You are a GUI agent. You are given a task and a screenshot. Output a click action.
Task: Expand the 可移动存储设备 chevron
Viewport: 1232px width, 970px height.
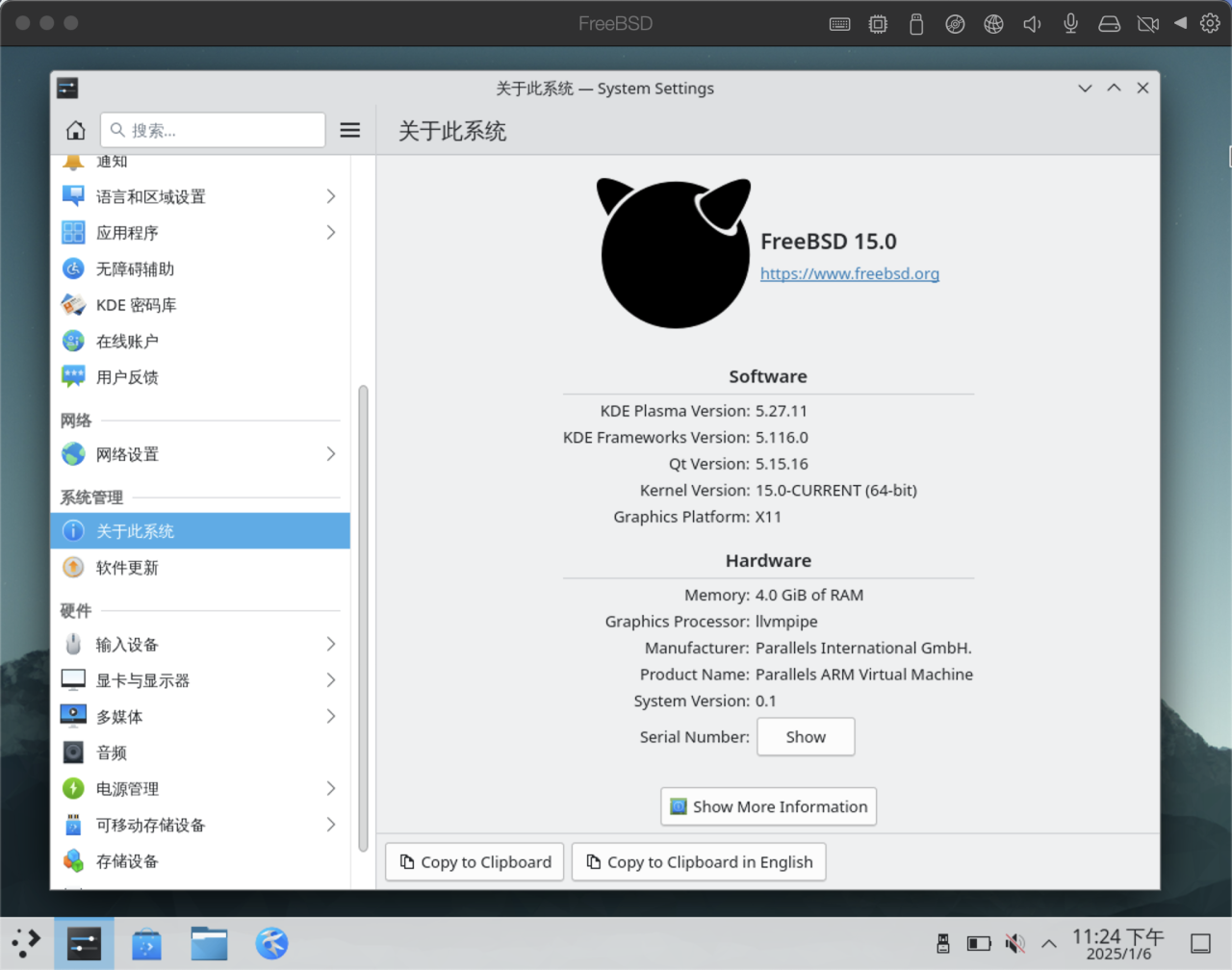pos(331,825)
